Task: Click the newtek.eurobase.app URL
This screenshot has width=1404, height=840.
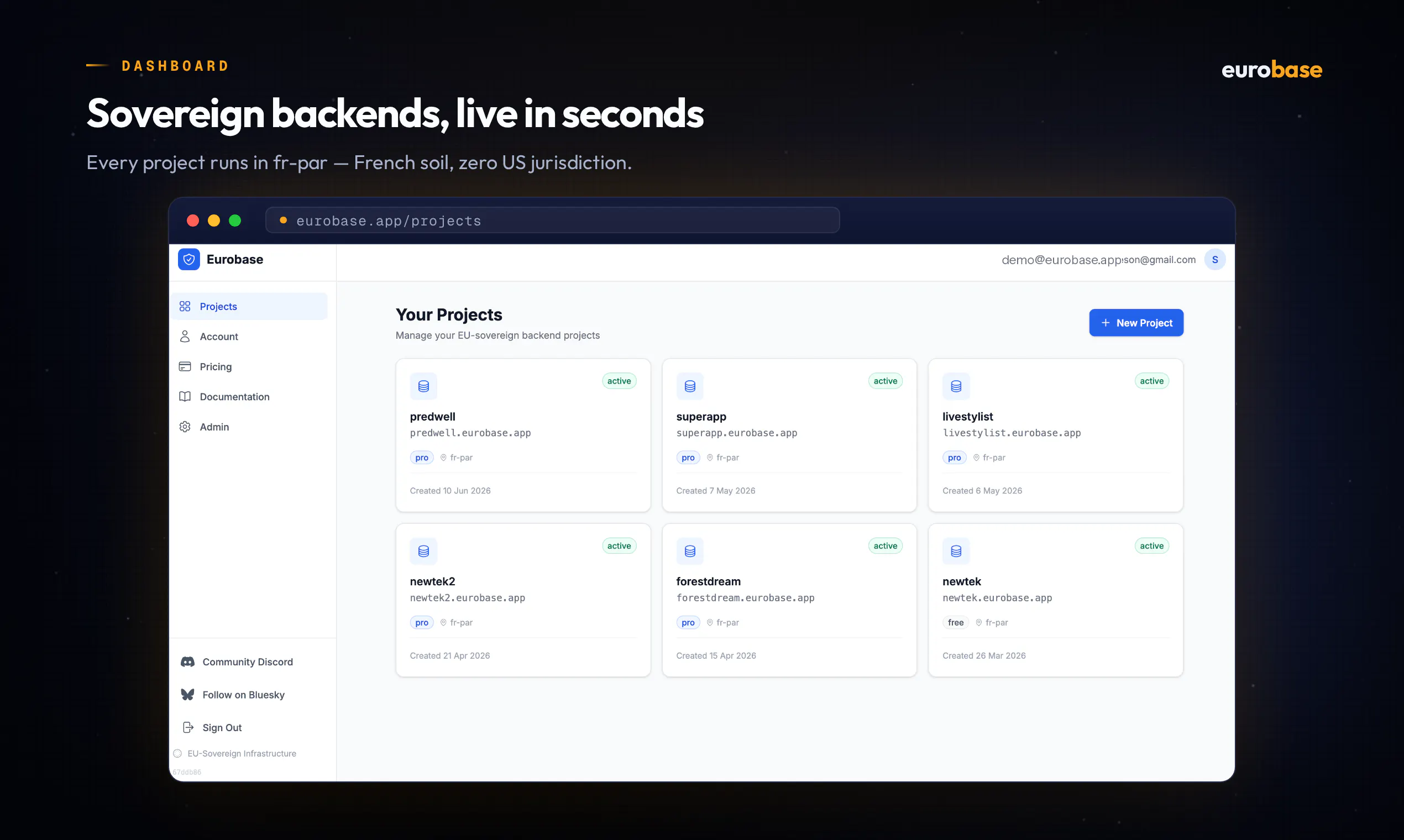Action: pyautogui.click(x=997, y=598)
